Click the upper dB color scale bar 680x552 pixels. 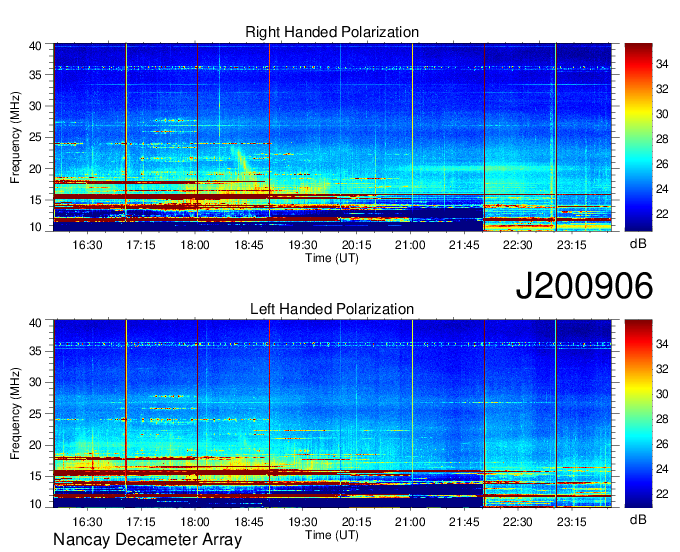click(x=638, y=137)
